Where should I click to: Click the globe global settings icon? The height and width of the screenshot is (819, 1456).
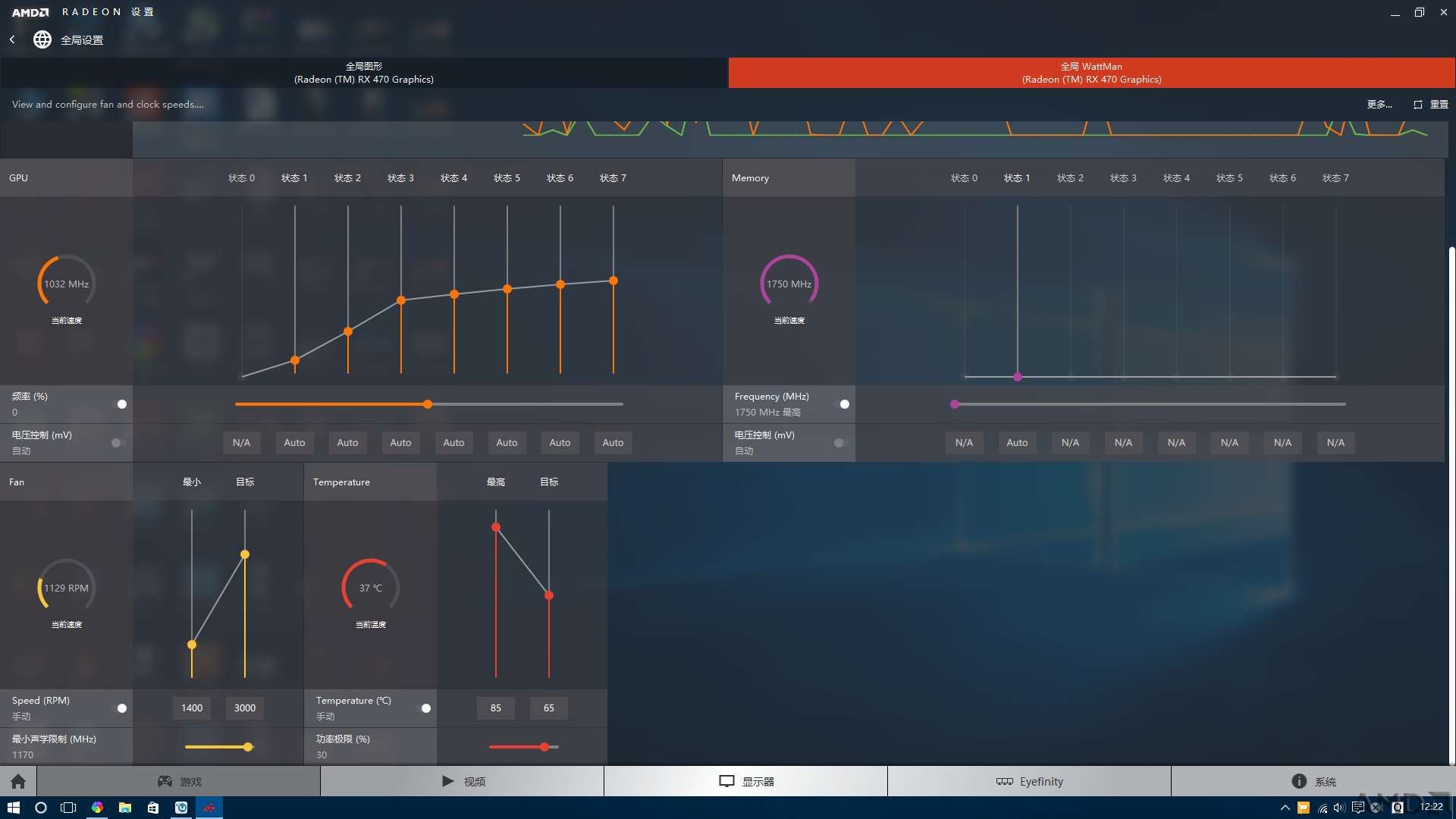click(42, 39)
